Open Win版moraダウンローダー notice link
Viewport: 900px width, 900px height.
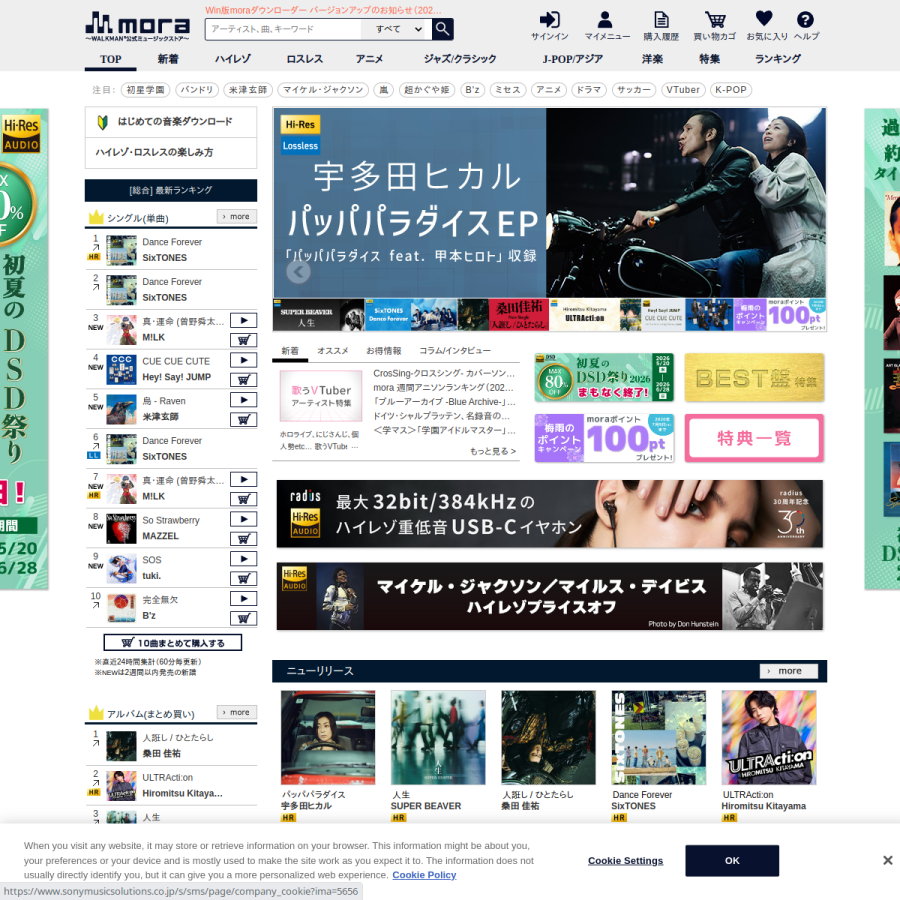[x=323, y=10]
